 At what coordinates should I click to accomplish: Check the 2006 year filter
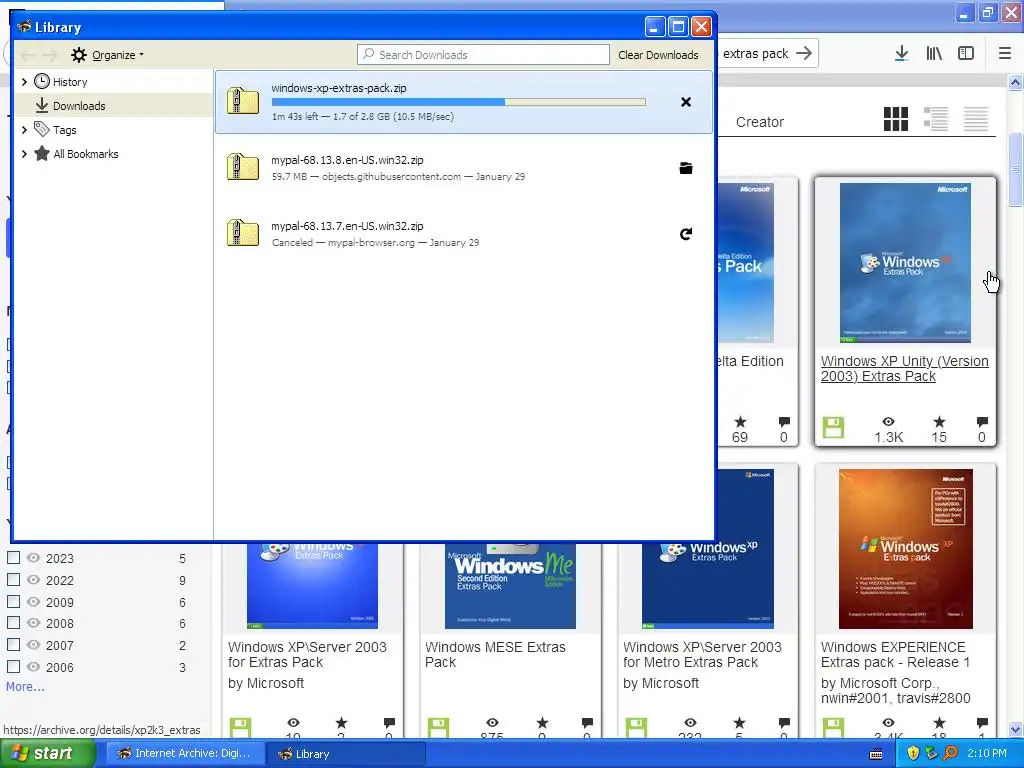13,666
